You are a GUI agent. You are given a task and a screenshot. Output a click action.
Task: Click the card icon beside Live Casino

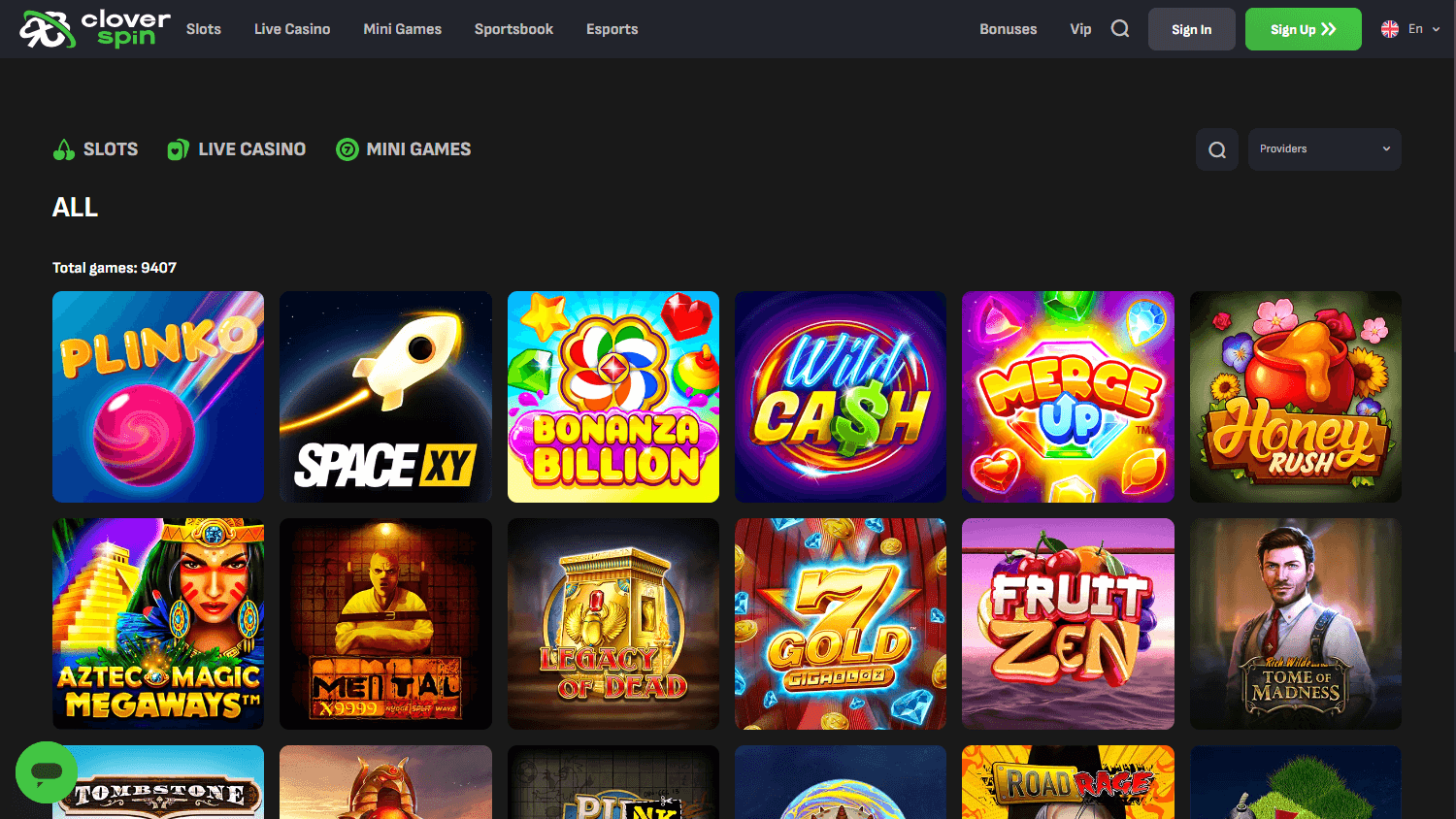(178, 149)
